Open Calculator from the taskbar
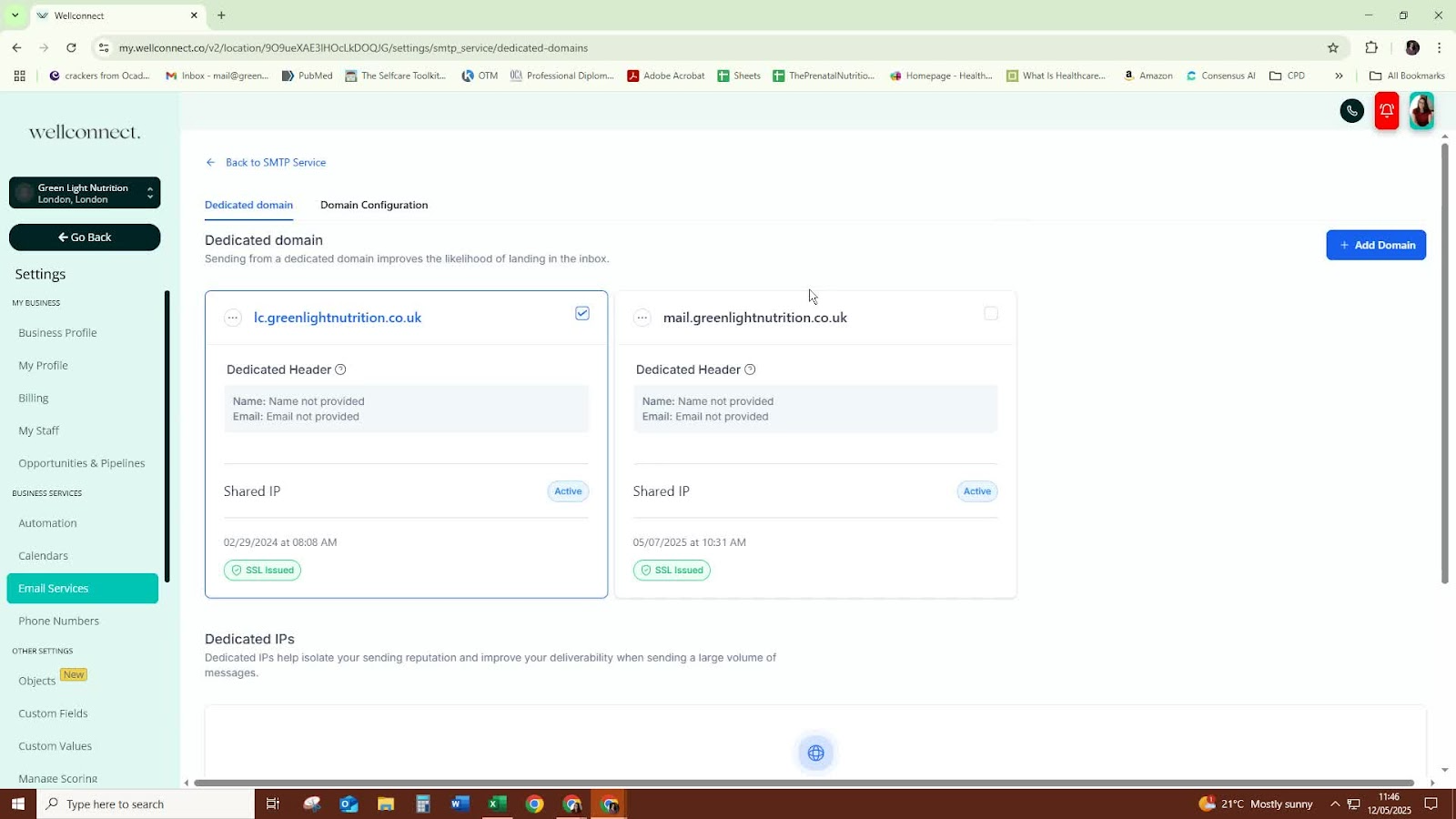 423,804
